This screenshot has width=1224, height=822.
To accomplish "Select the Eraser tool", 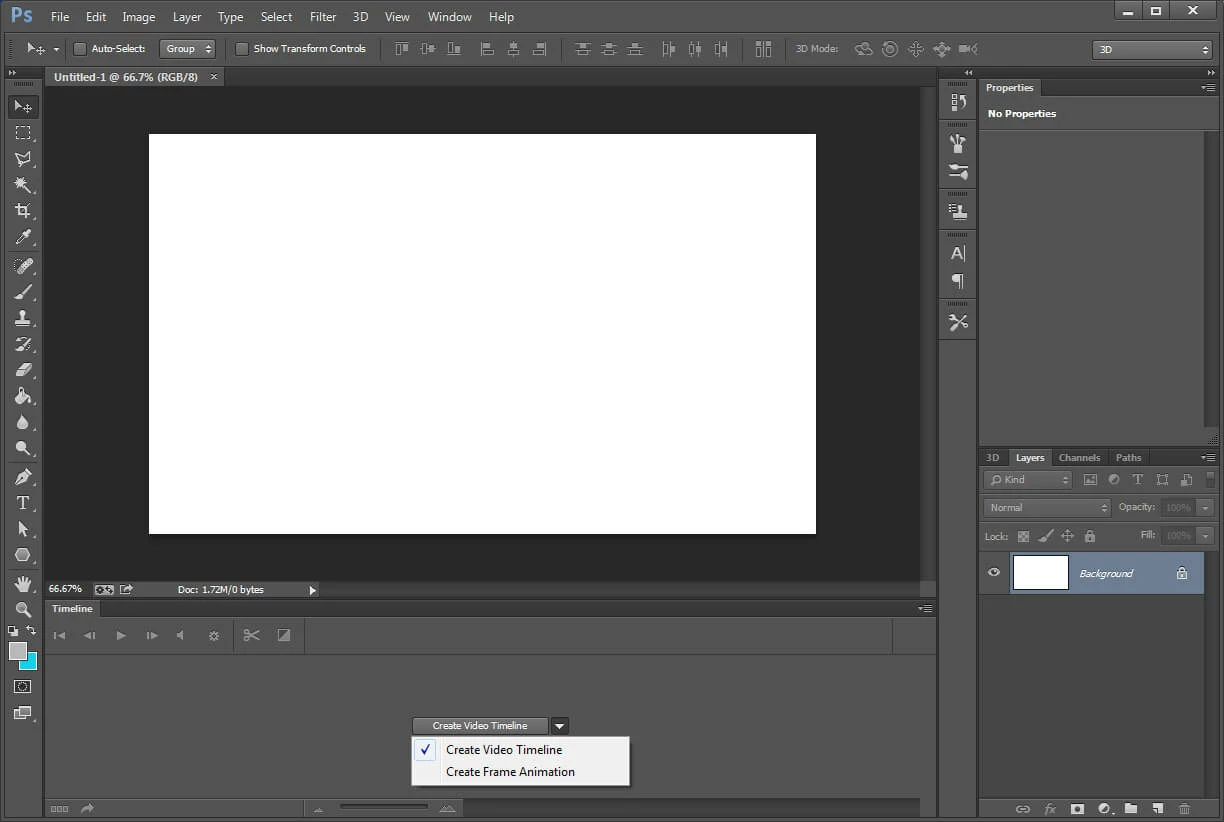I will click(23, 370).
